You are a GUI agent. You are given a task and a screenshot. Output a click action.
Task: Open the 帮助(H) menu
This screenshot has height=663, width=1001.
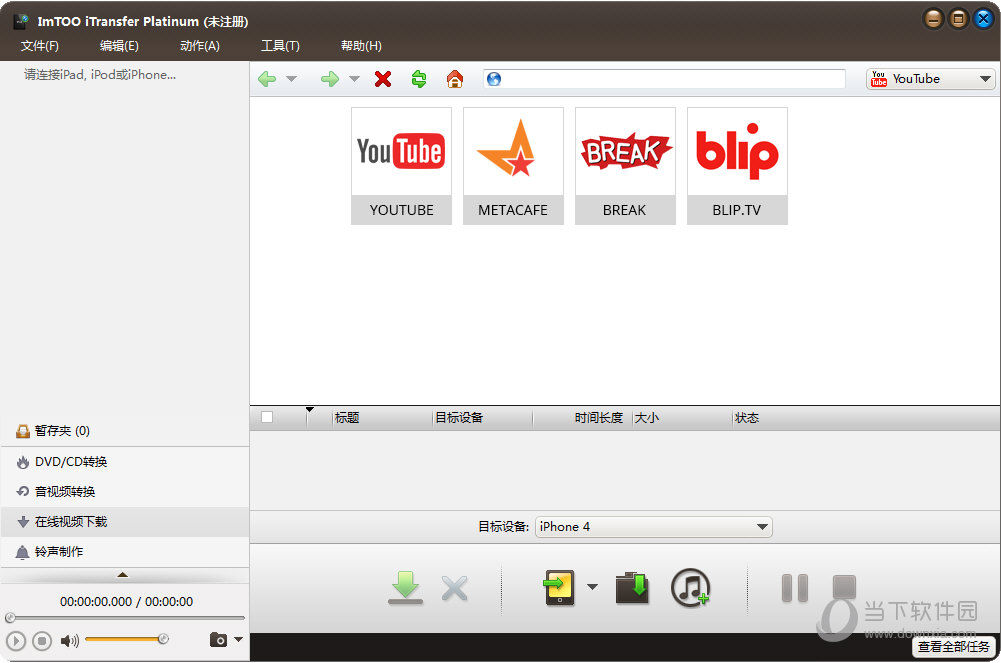tap(361, 46)
